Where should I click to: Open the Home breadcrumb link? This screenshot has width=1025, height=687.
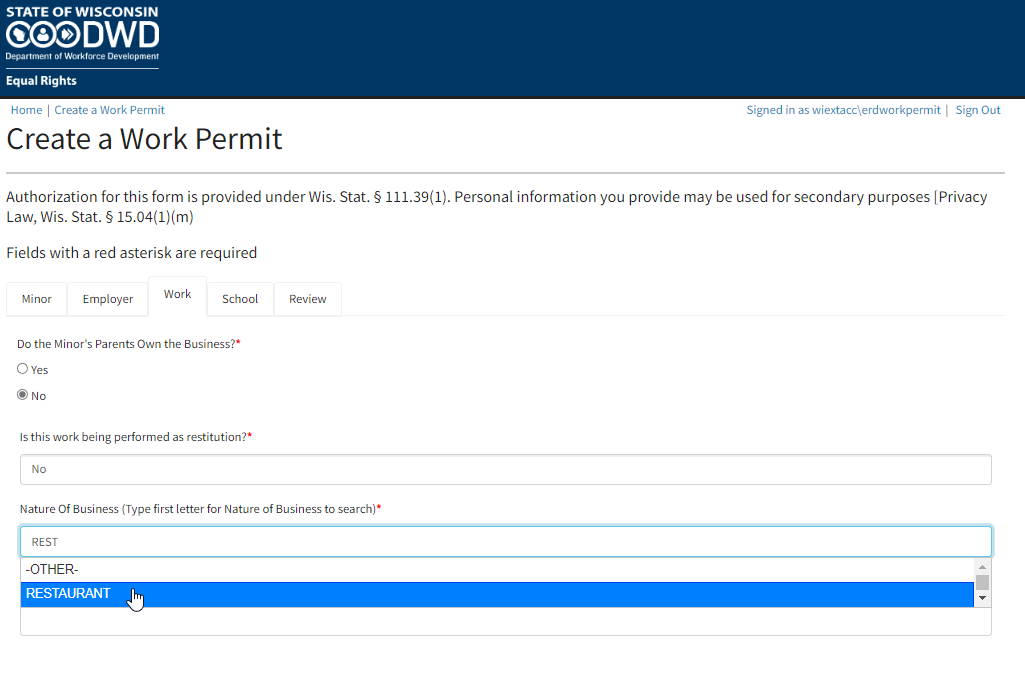(26, 110)
